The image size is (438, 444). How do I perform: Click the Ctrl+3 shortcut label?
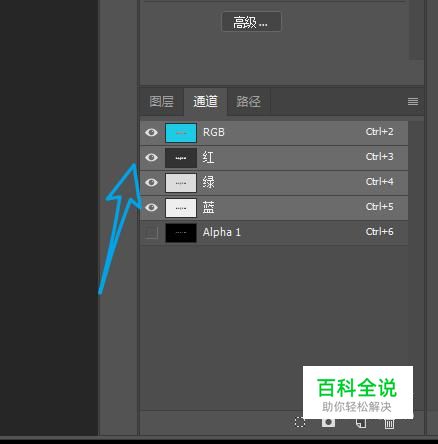pos(379,157)
